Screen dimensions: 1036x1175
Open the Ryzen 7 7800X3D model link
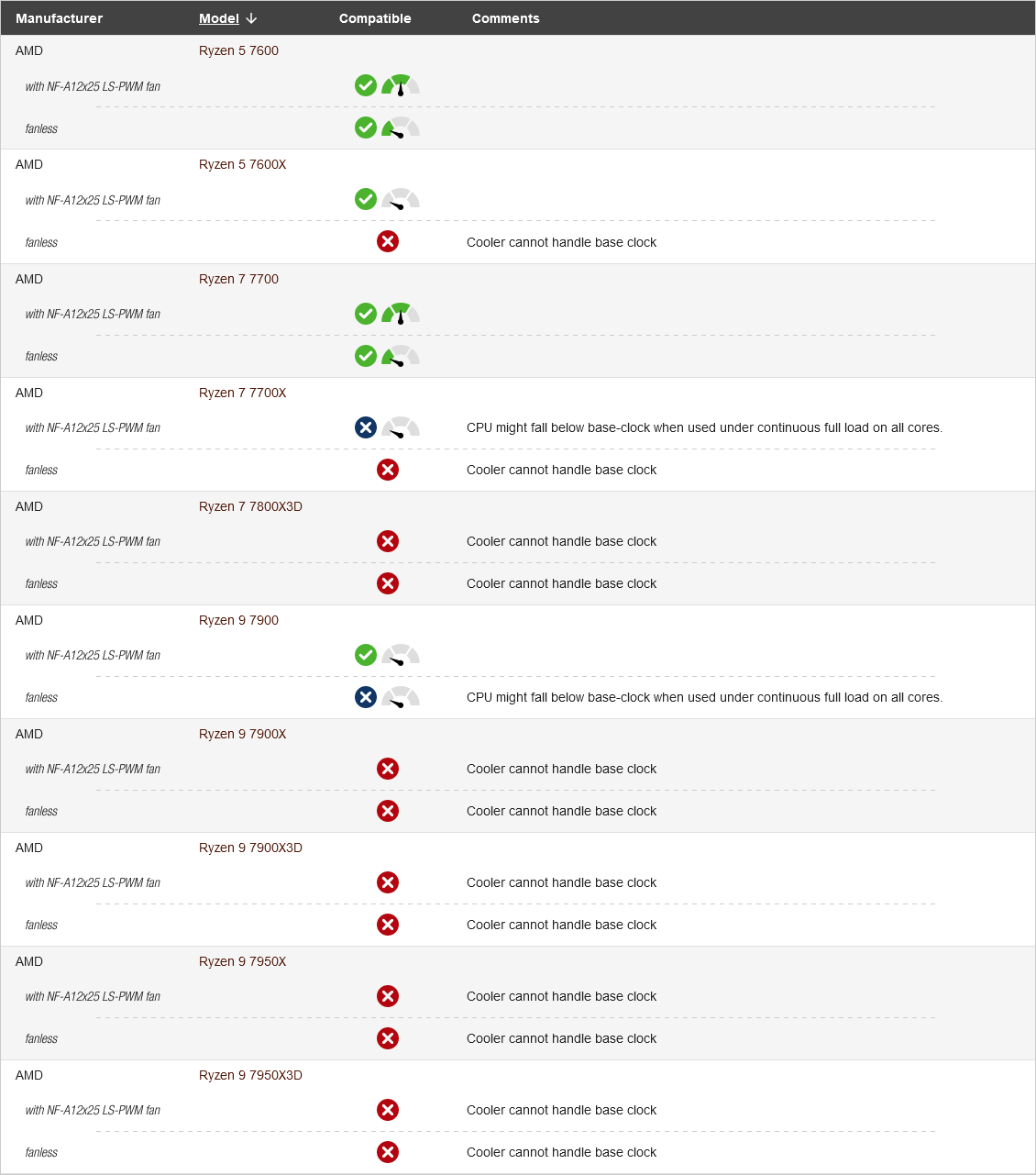250,506
